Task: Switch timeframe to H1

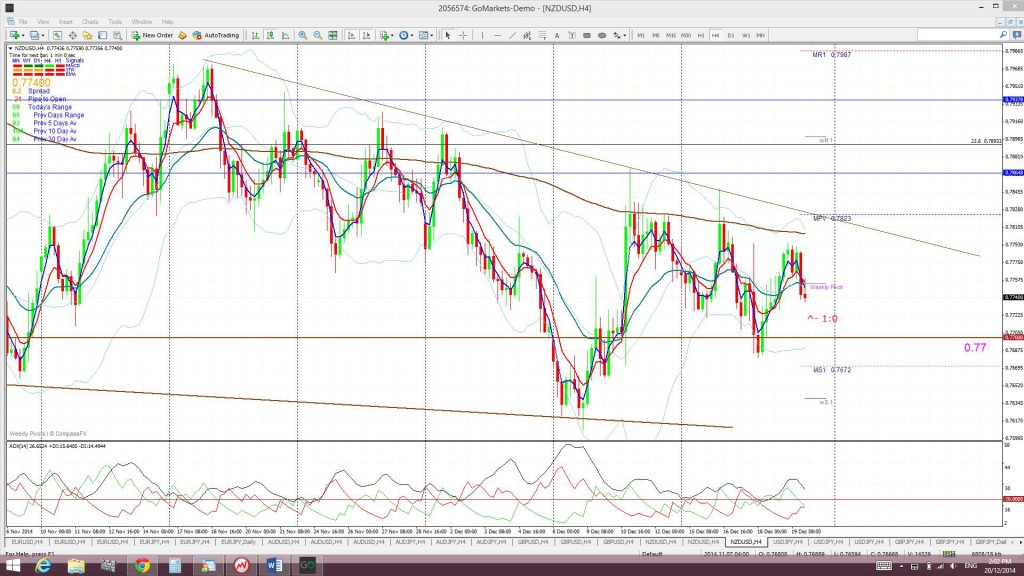Action: [701, 35]
